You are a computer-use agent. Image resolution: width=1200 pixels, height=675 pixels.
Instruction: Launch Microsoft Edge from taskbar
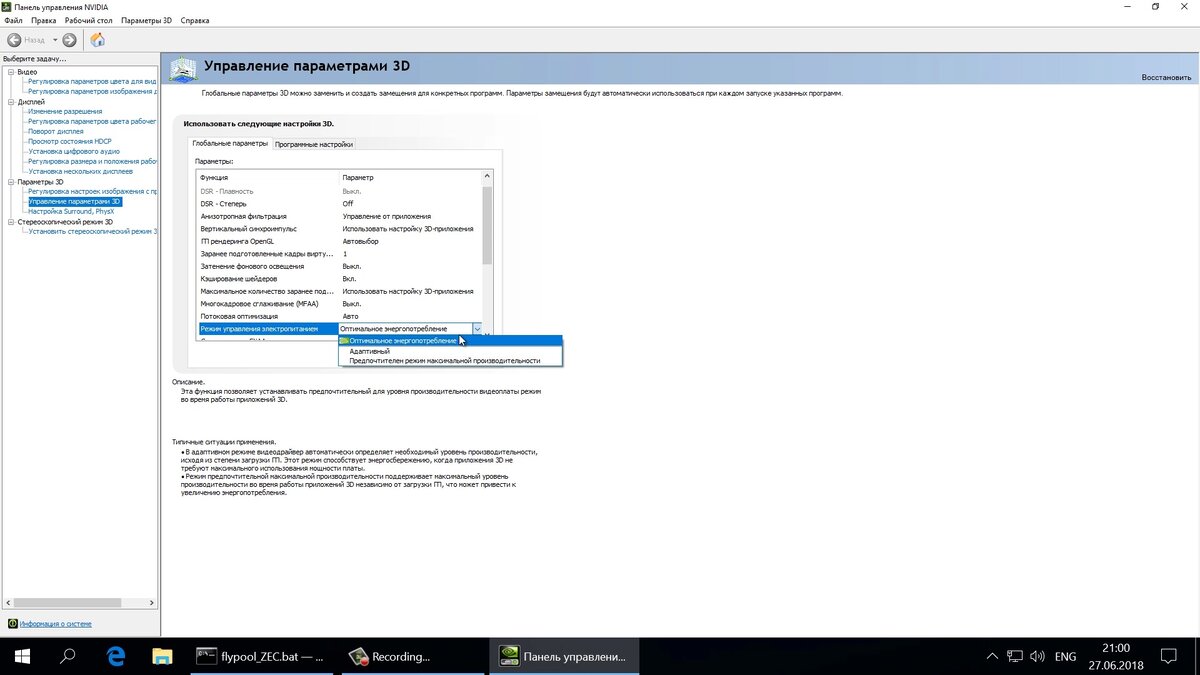click(115, 657)
